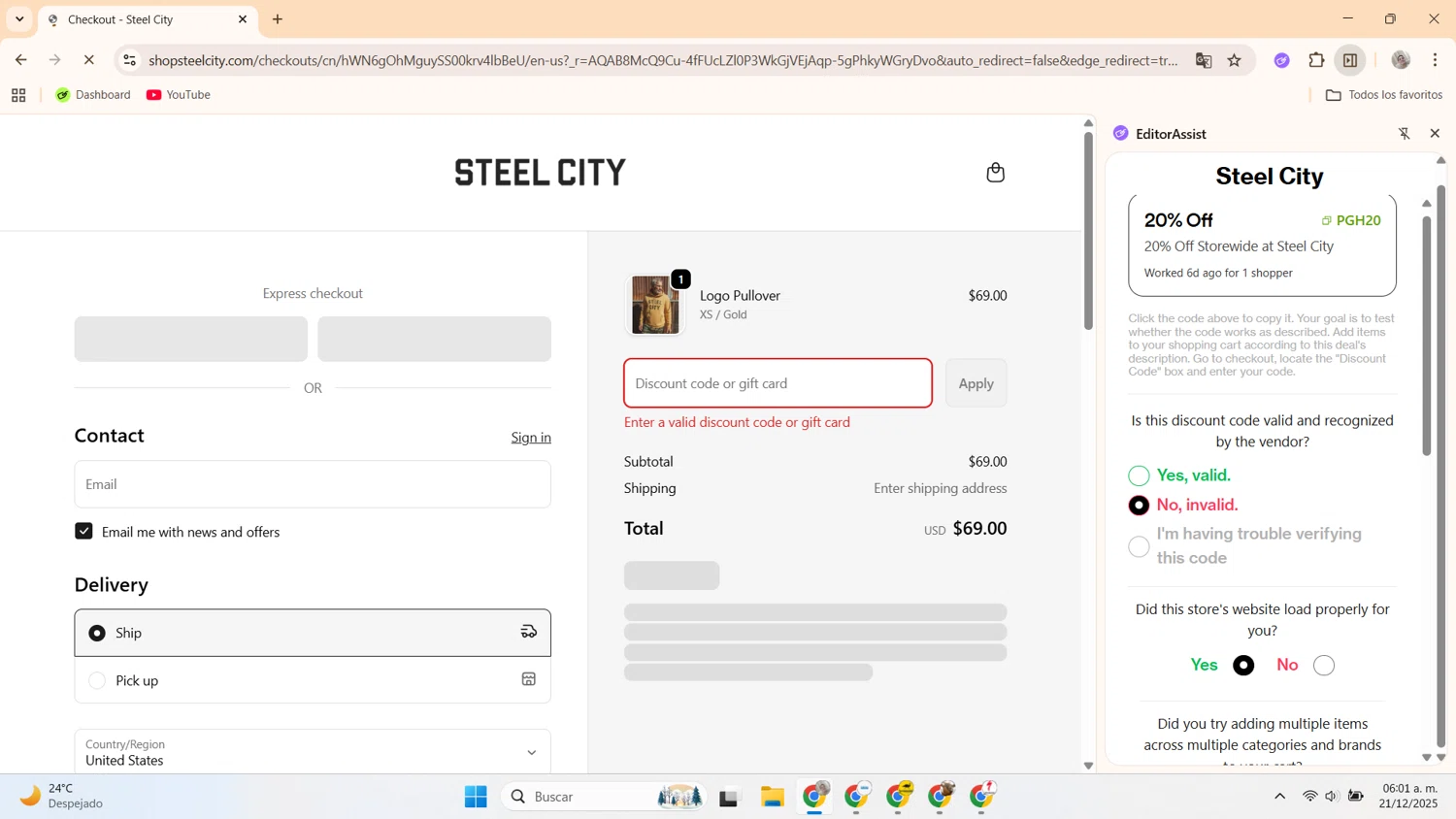Image resolution: width=1456 pixels, height=819 pixels.
Task: Select the Ship delivery option
Action: (x=313, y=633)
